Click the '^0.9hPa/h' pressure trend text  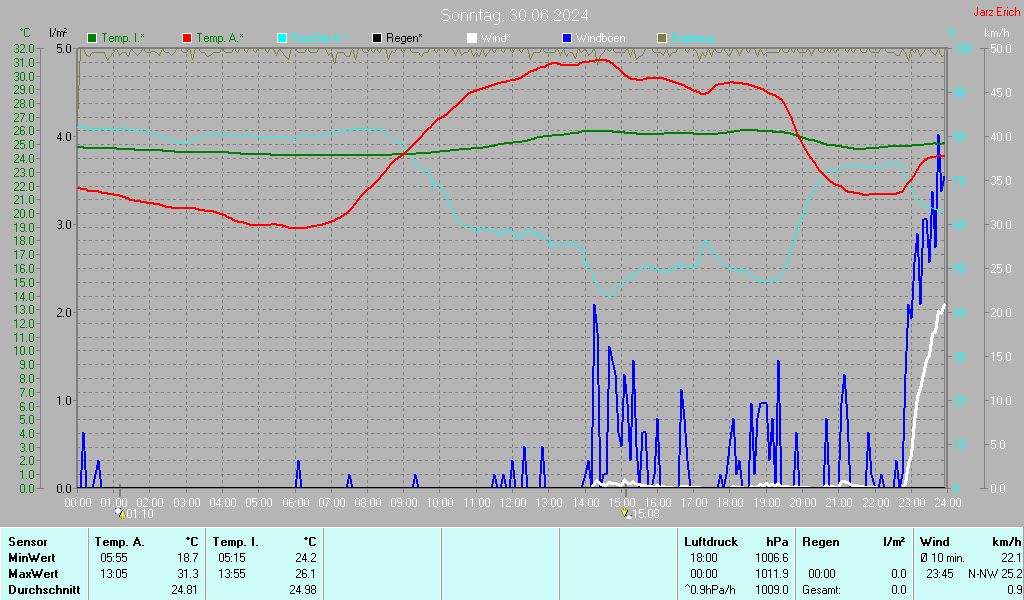point(710,590)
